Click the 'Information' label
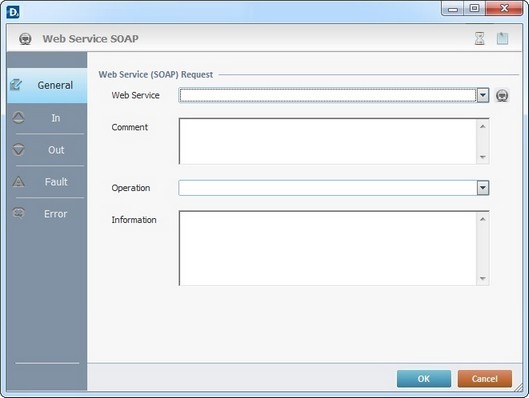529x398 pixels. coord(134,220)
